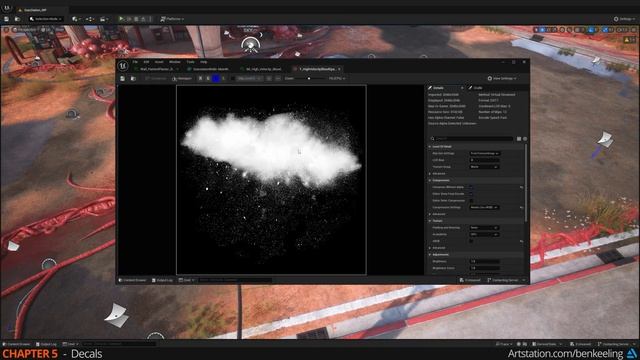Image resolution: width=640 pixels, height=360 pixels.
Task: Expand Advanced under Compression section
Action: [x=429, y=214]
